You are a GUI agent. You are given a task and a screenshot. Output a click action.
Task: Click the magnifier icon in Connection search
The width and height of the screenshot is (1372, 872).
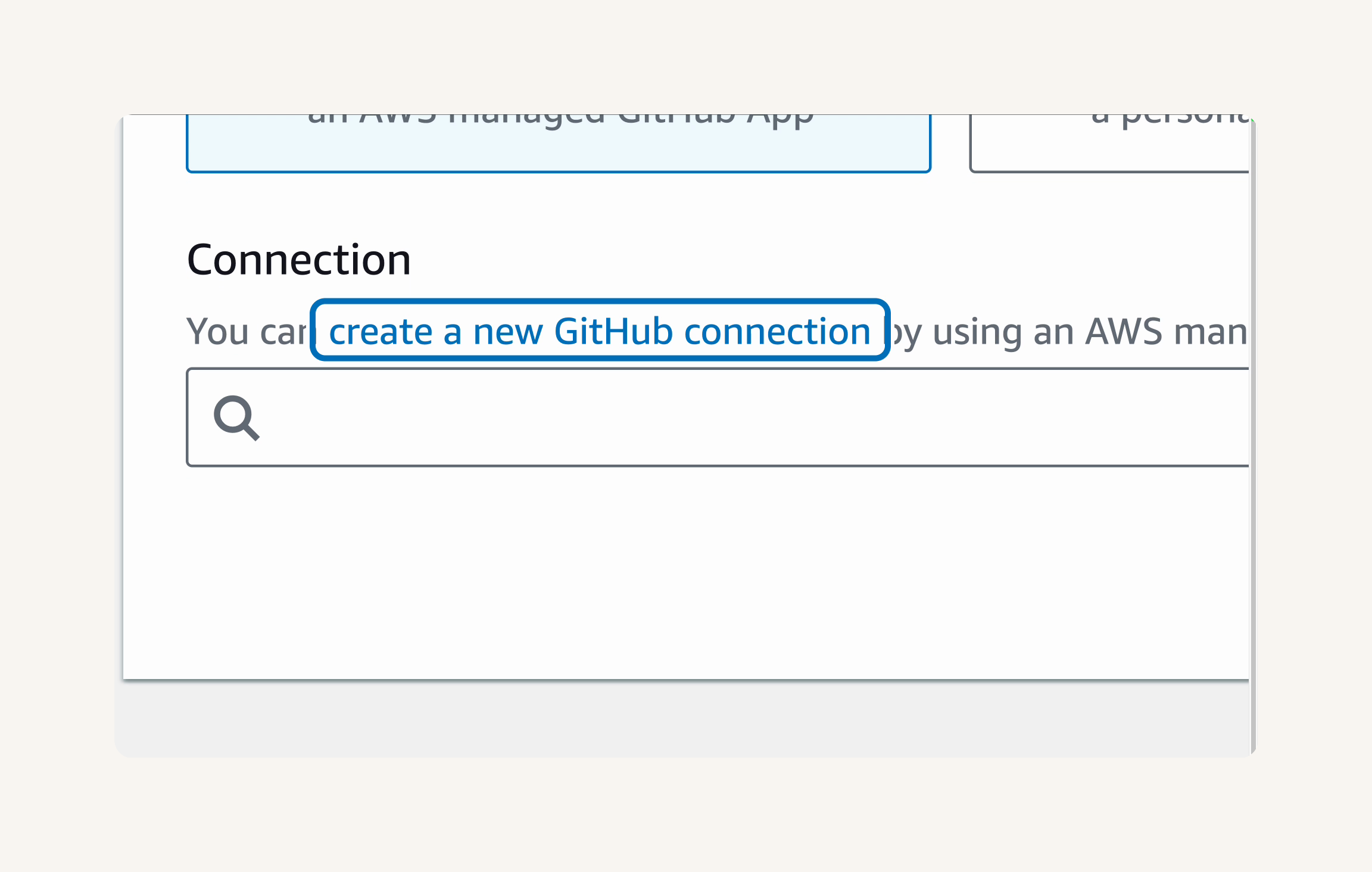pyautogui.click(x=236, y=418)
